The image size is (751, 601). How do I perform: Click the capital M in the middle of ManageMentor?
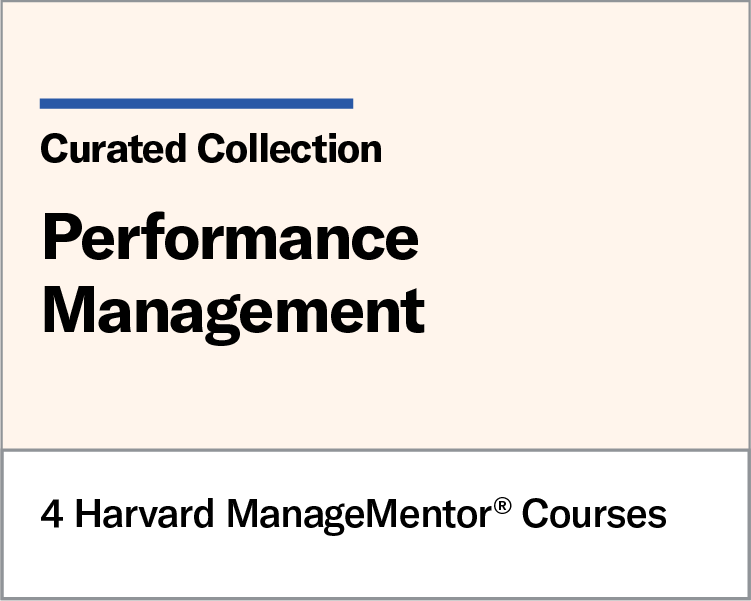pyautogui.click(x=382, y=513)
